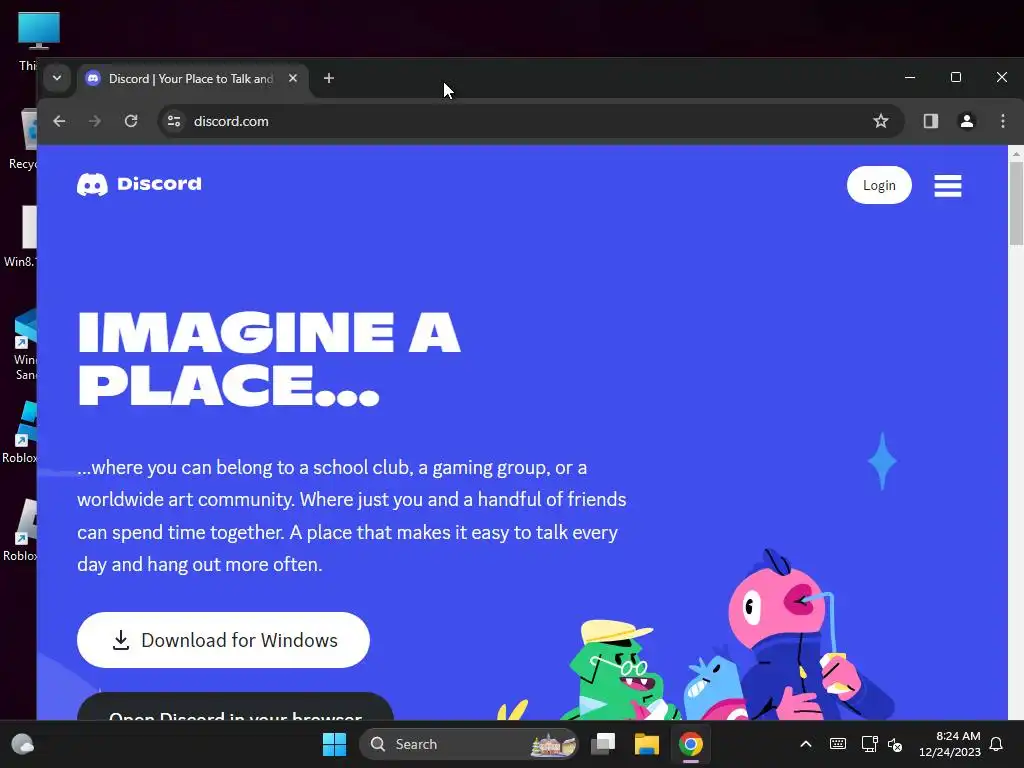Image resolution: width=1024 pixels, height=768 pixels.
Task: Reload the page with the refresh icon
Action: 131,121
